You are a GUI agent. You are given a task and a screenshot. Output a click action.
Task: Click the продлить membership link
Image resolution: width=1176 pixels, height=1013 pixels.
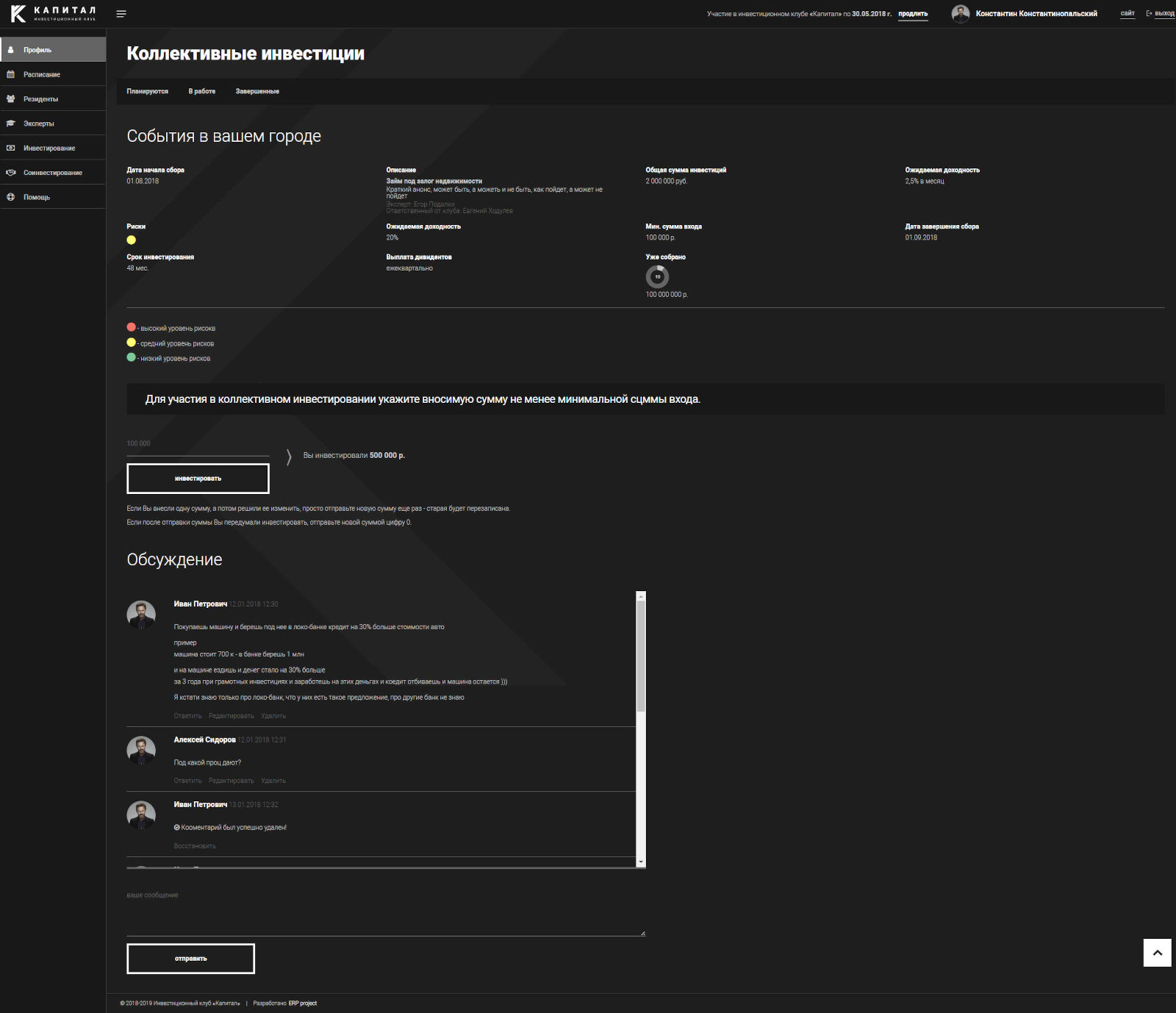[913, 14]
